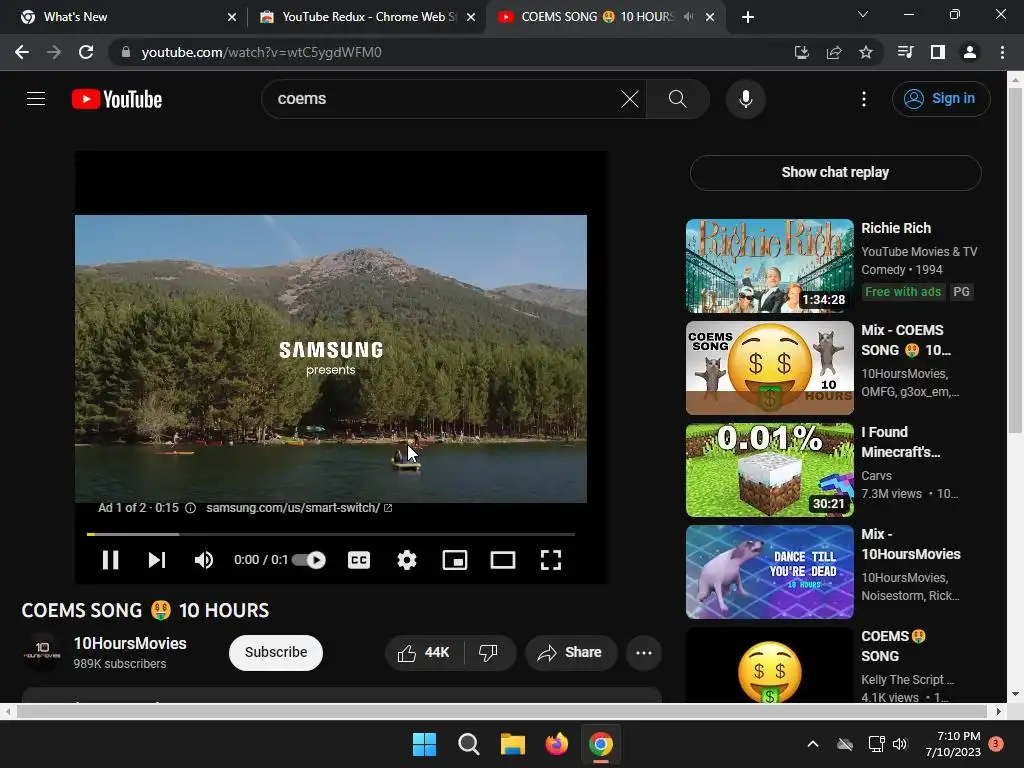Switch to theater mode
Image resolution: width=1024 pixels, height=768 pixels.
503,560
